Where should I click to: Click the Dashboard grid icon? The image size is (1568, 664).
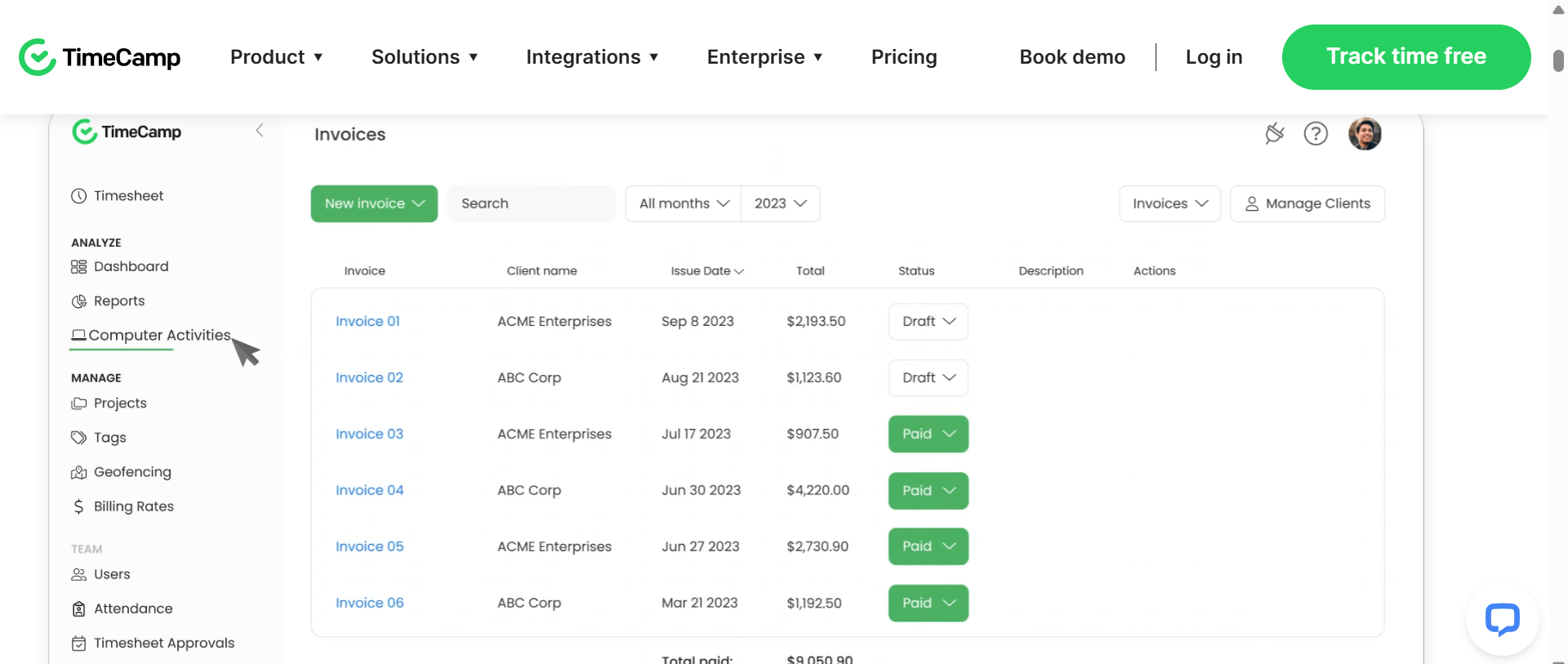(x=78, y=267)
